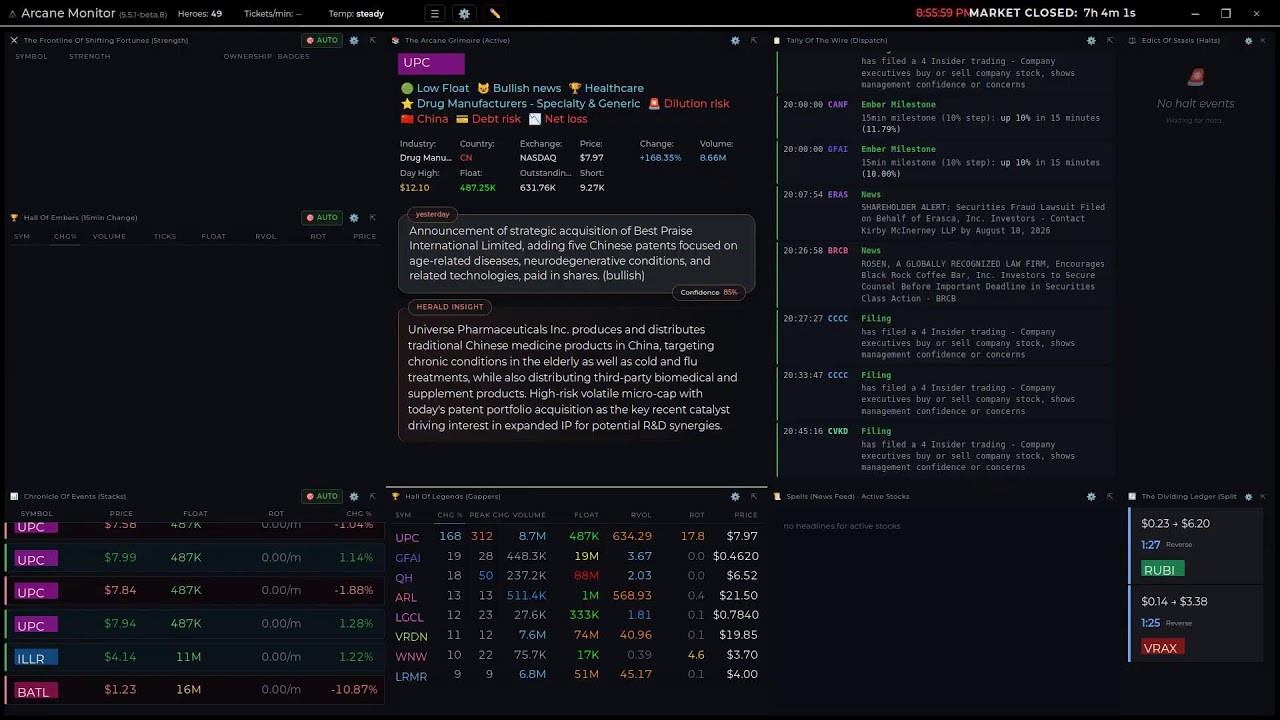1280x720 pixels.
Task: Pop out the Hall Of Legends panel
Action: 753,496
